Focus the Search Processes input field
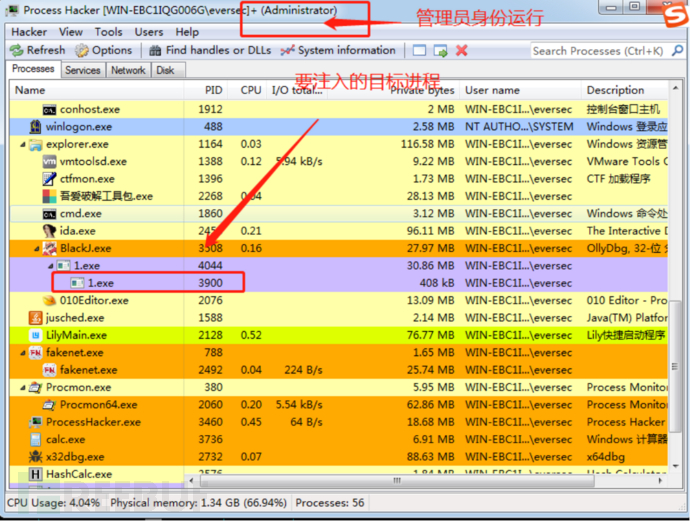 pyautogui.click(x=600, y=51)
